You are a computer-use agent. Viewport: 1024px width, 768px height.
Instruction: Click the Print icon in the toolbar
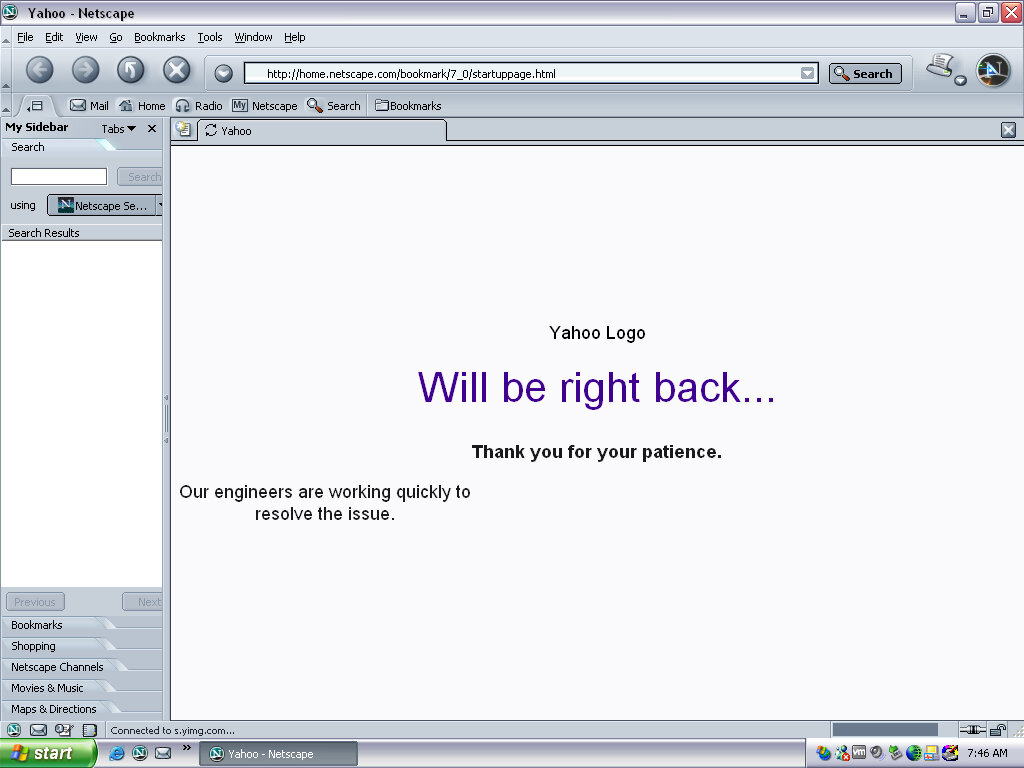point(939,67)
